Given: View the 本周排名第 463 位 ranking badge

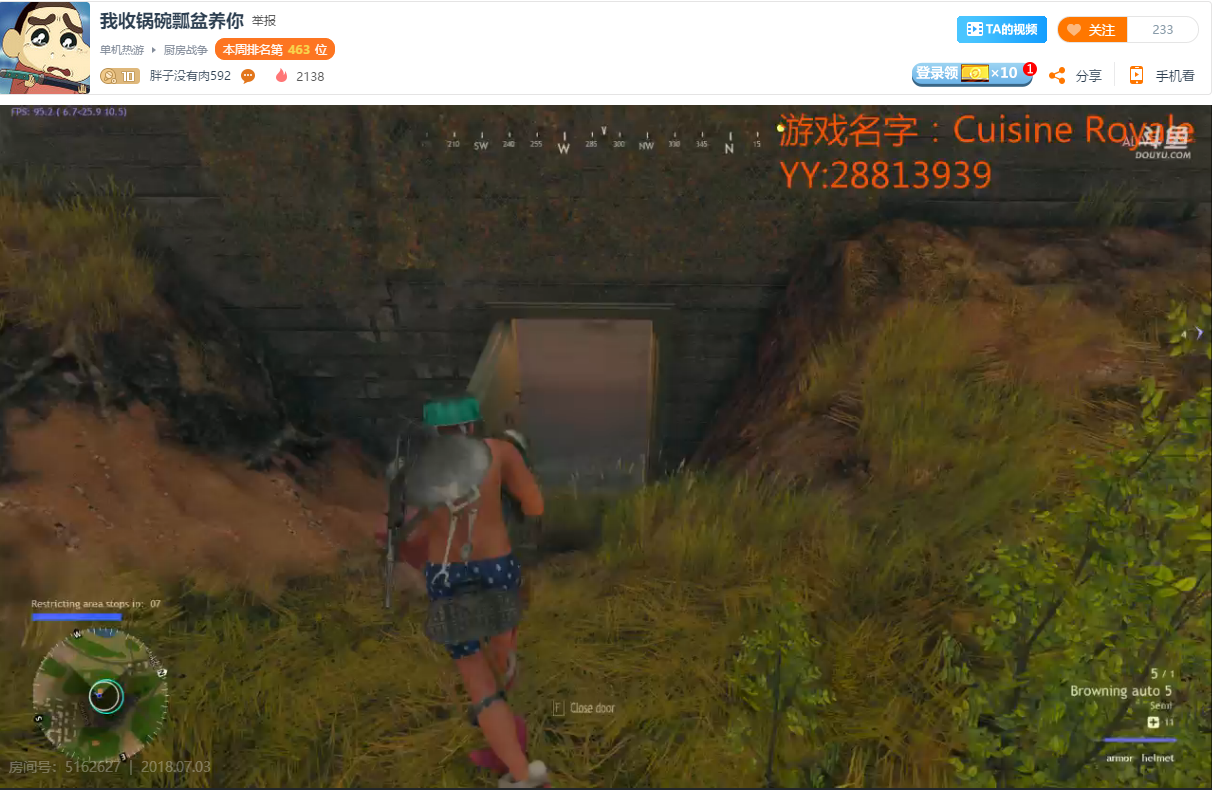Looking at the screenshot, I should [275, 49].
